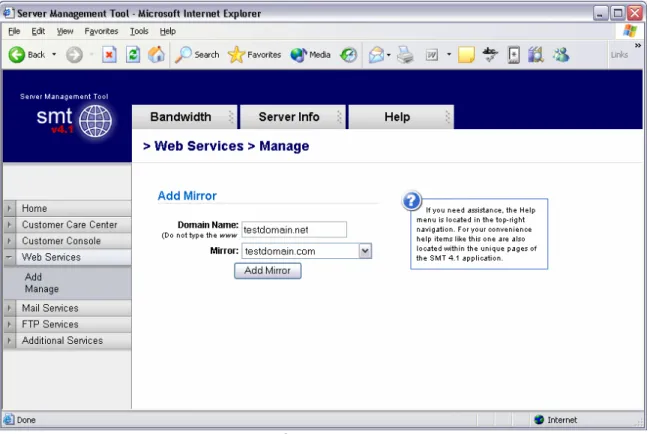Click the research books toolbar icon
The image size is (650, 434).
pyautogui.click(x=536, y=55)
